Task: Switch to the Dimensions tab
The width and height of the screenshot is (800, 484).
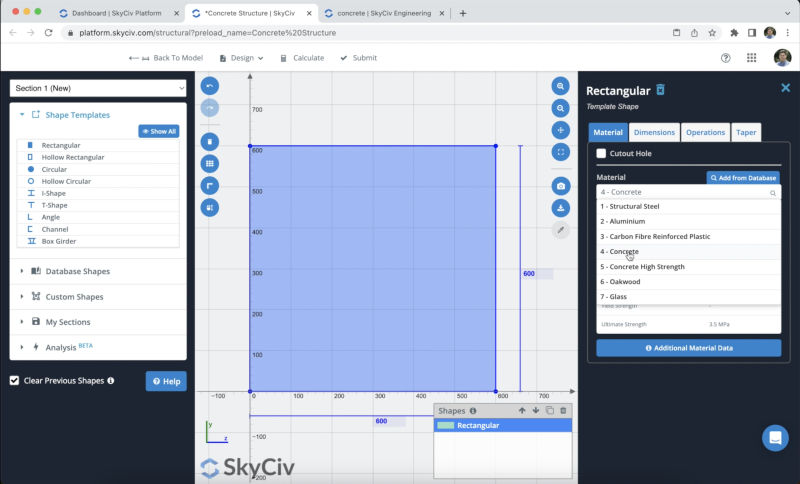Action: [x=654, y=132]
